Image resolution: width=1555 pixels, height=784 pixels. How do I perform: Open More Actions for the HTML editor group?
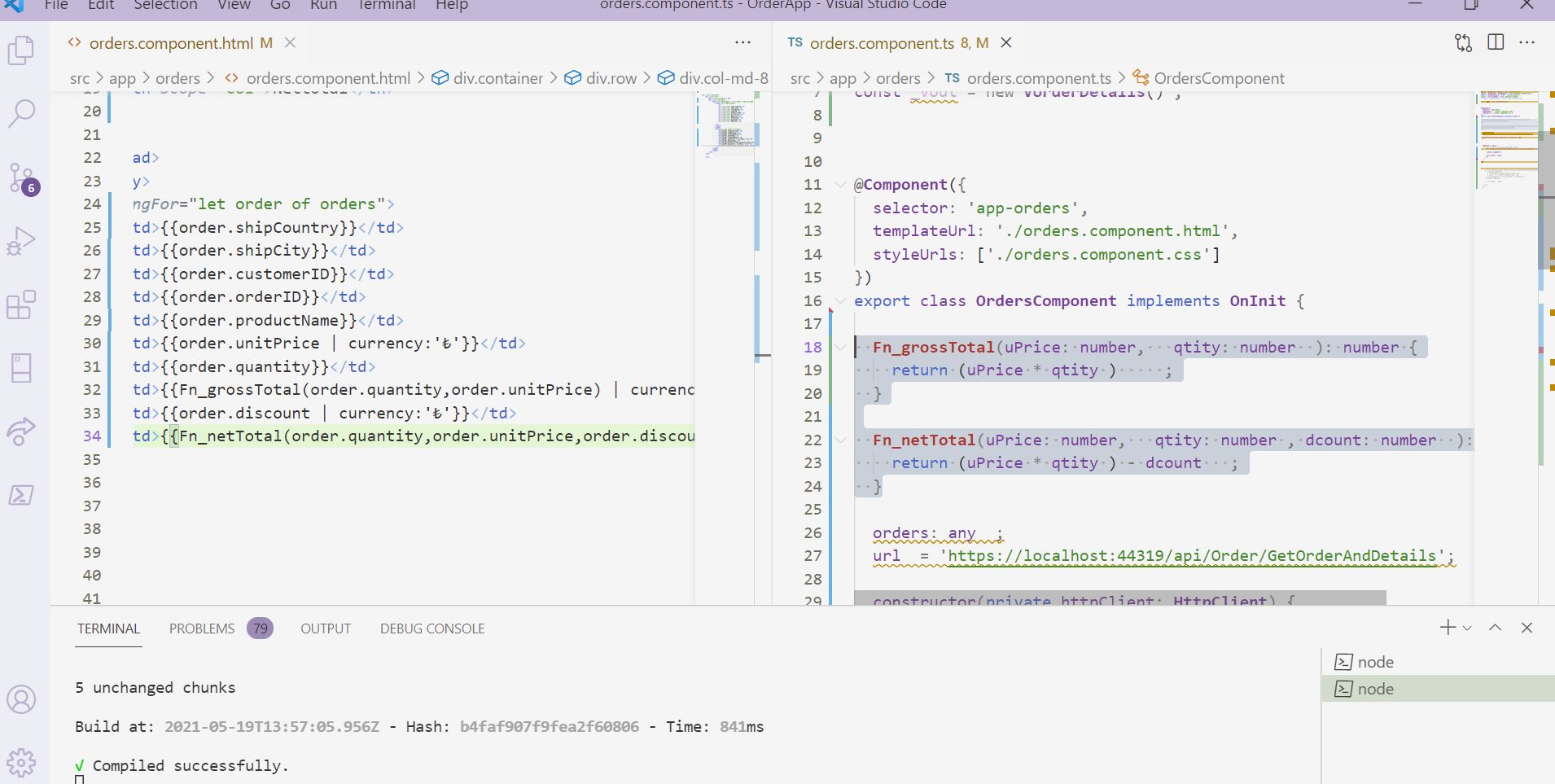[742, 42]
